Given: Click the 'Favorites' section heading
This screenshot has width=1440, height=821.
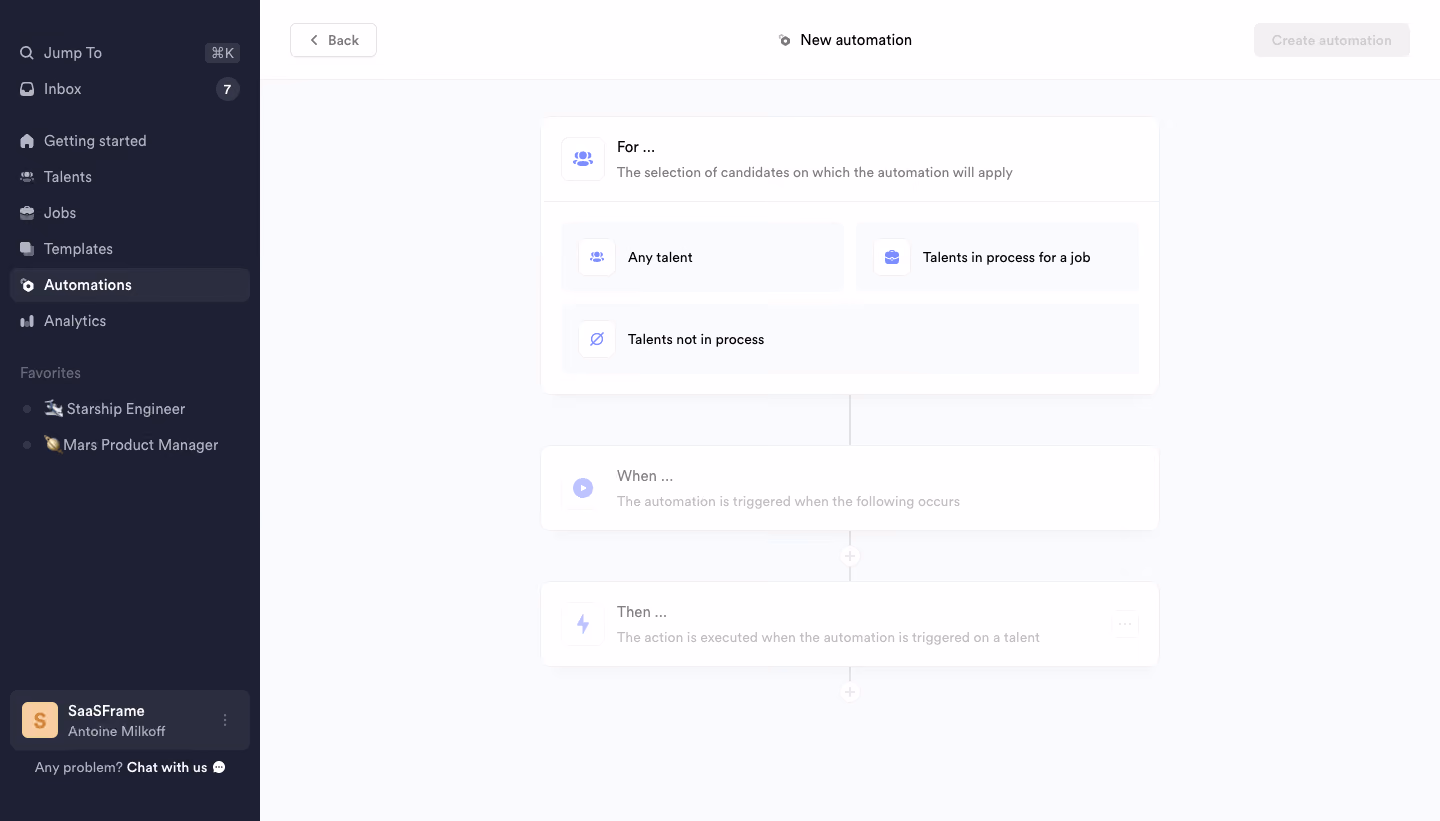Looking at the screenshot, I should [50, 373].
